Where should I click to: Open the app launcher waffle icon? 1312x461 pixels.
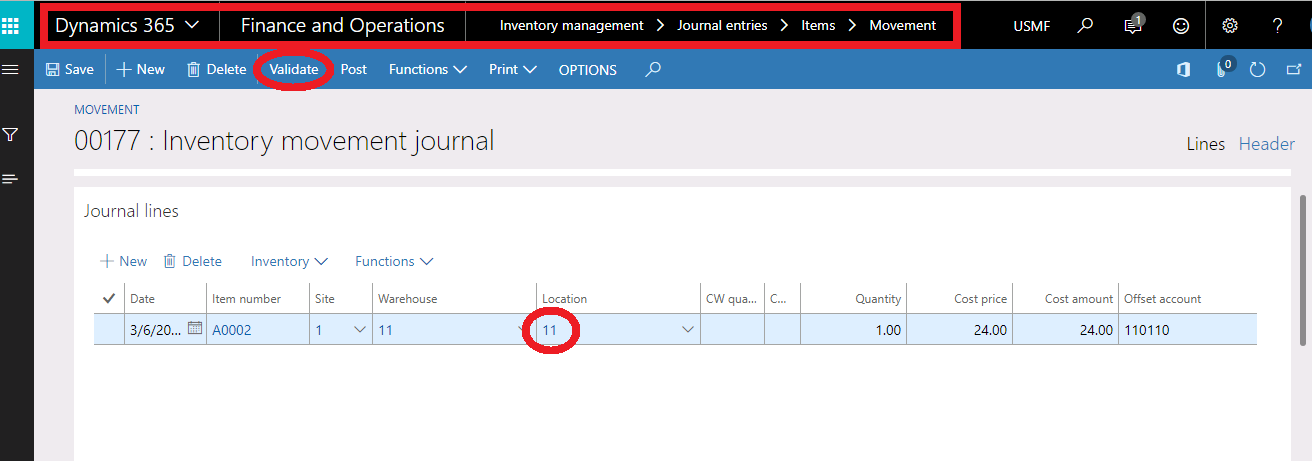tap(11, 25)
